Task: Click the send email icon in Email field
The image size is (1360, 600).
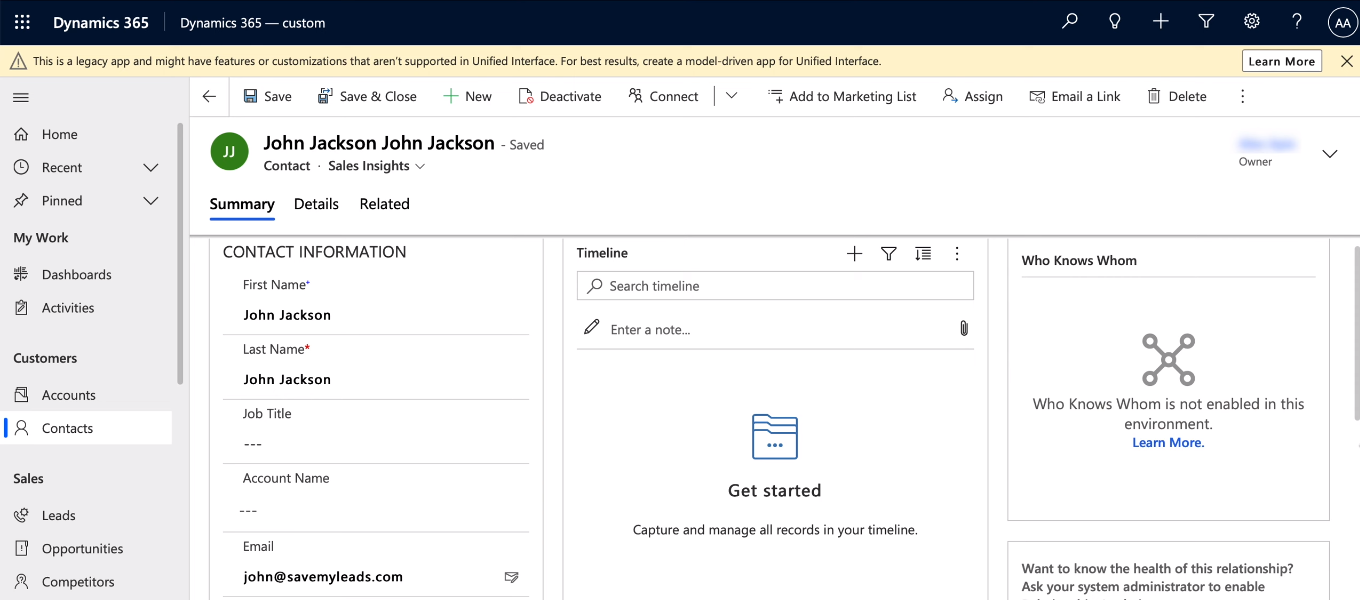Action: [512, 577]
